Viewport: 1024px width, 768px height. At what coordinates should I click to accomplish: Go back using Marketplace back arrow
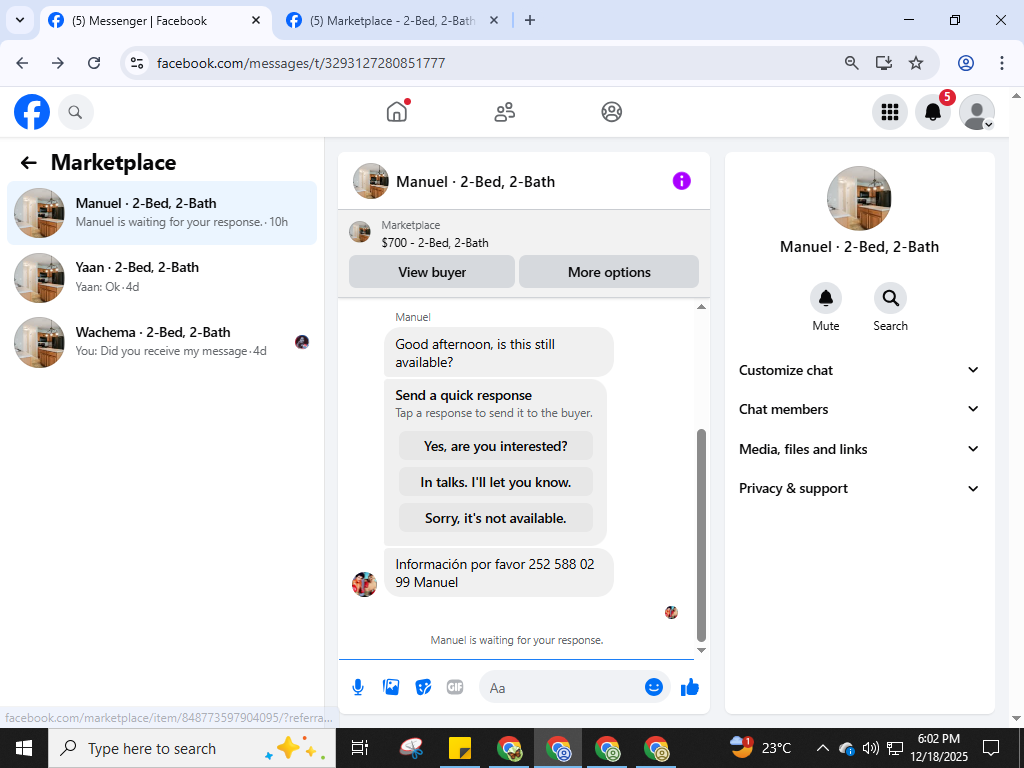pos(29,163)
